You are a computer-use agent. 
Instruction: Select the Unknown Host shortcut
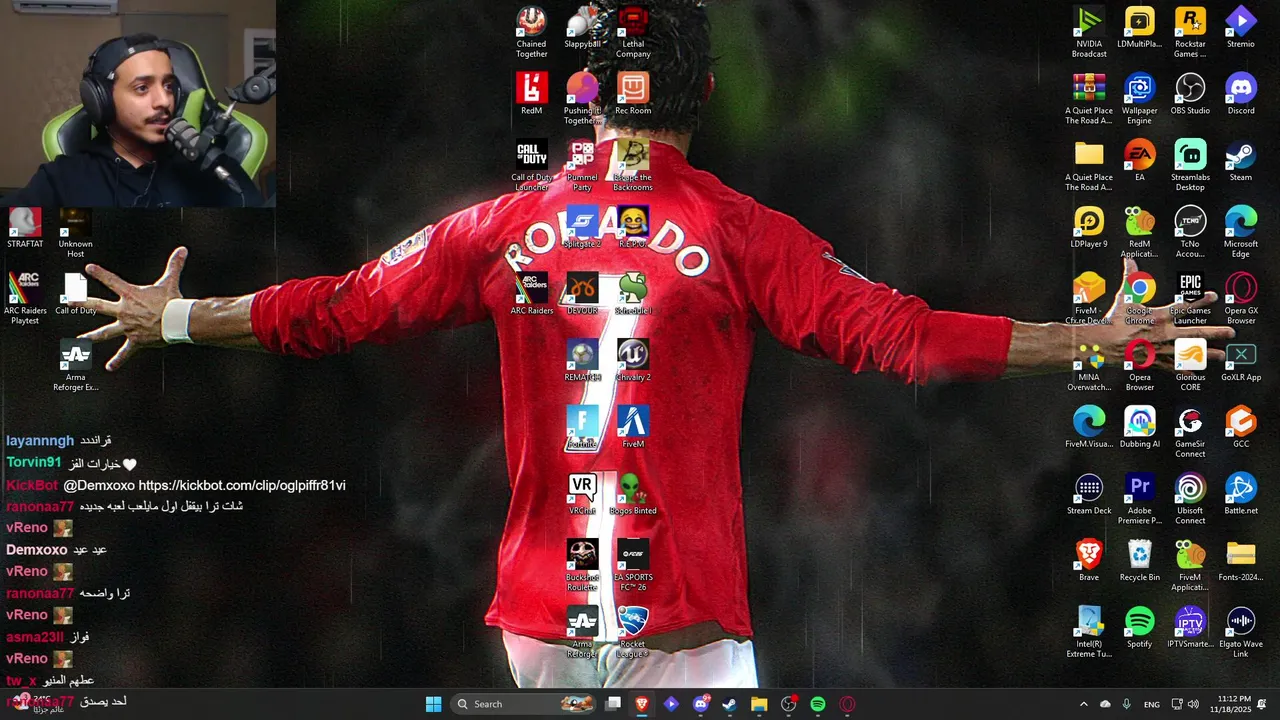pos(75,232)
